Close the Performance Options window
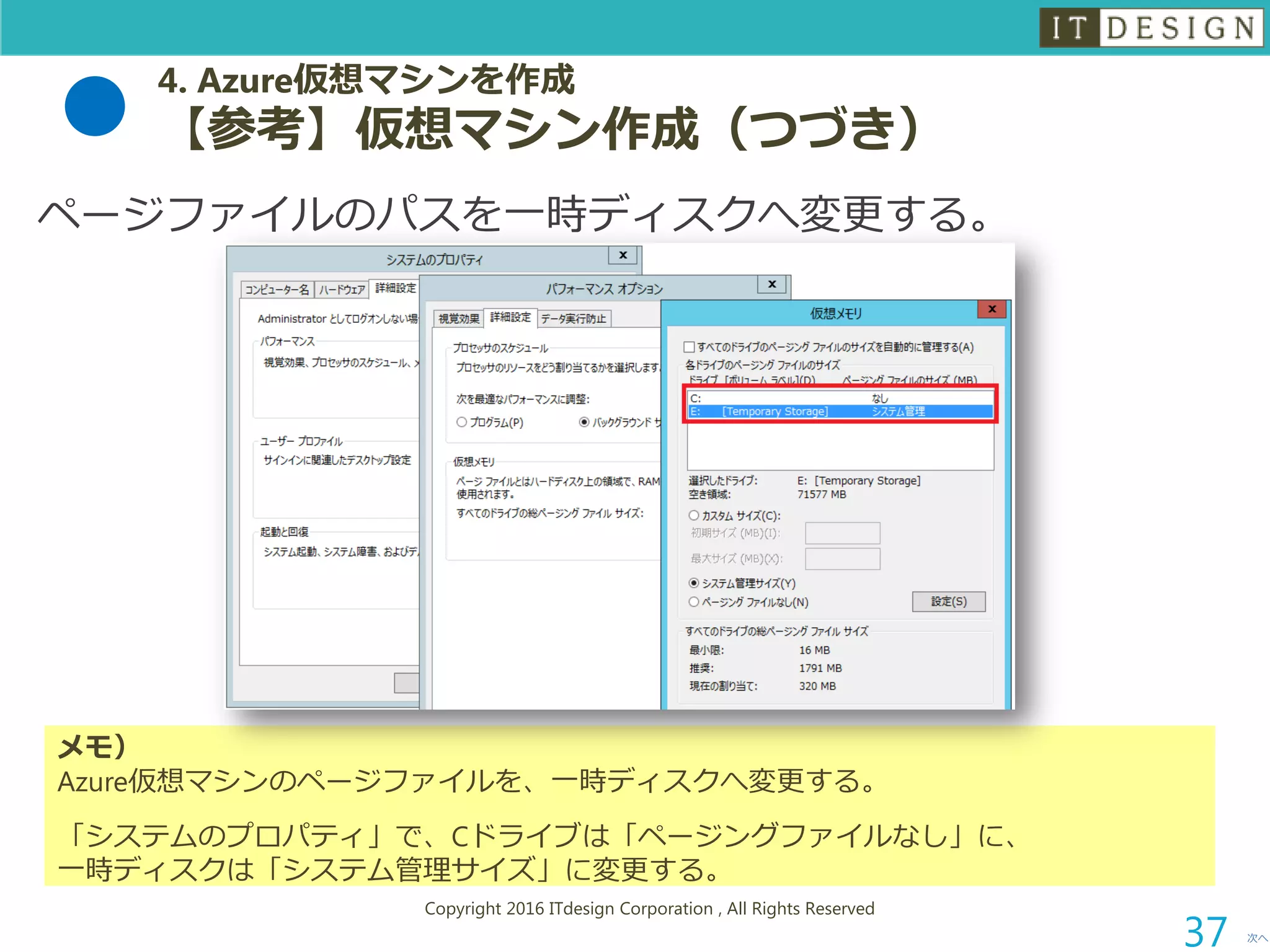Screen dimensions: 1270x952 pos(772,284)
